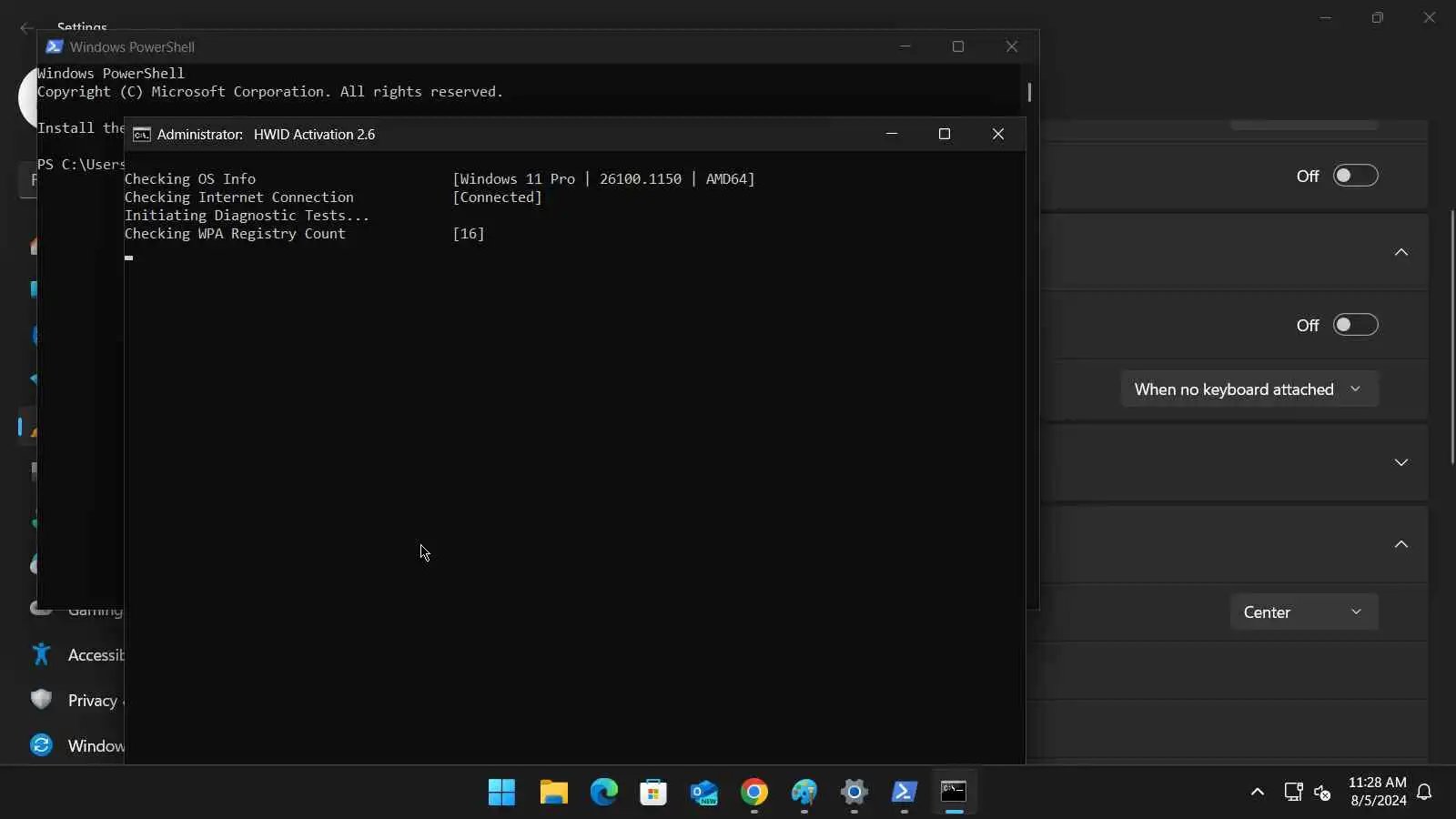Minimize the HWID Activation window
The image size is (1456, 819).
(x=892, y=134)
